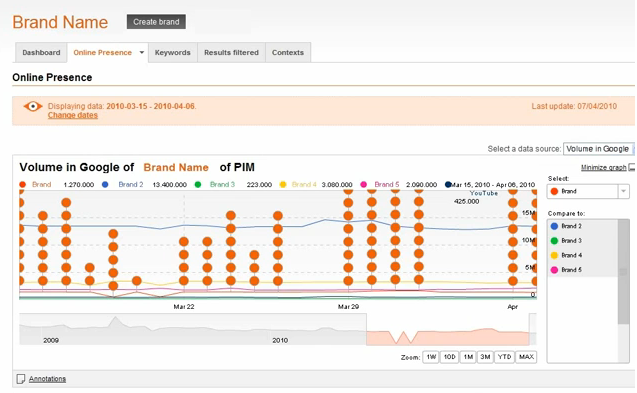Open the data source dropdown
This screenshot has height=393, width=637.
coord(599,149)
